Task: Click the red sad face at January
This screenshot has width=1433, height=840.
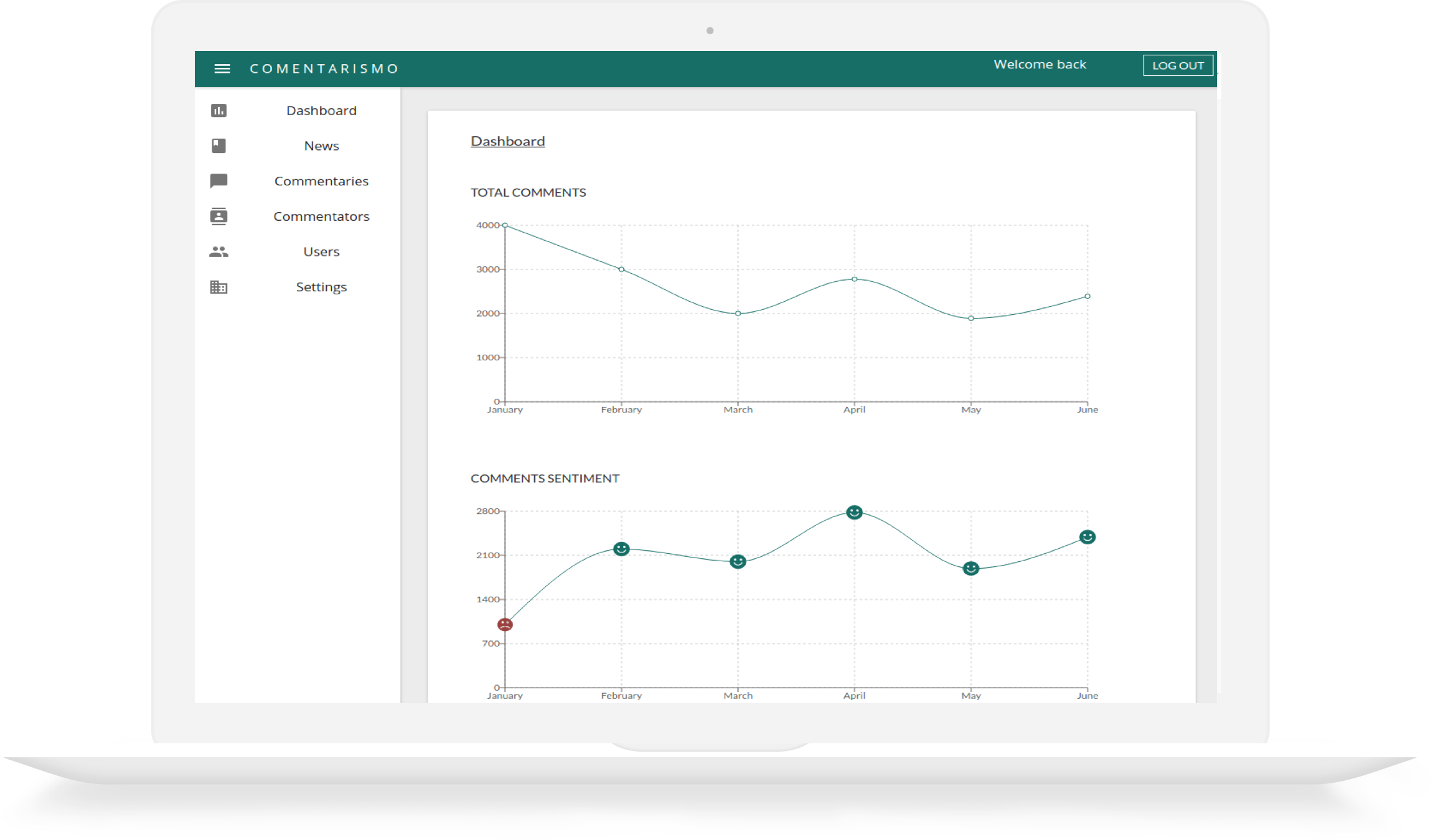Action: [x=505, y=624]
